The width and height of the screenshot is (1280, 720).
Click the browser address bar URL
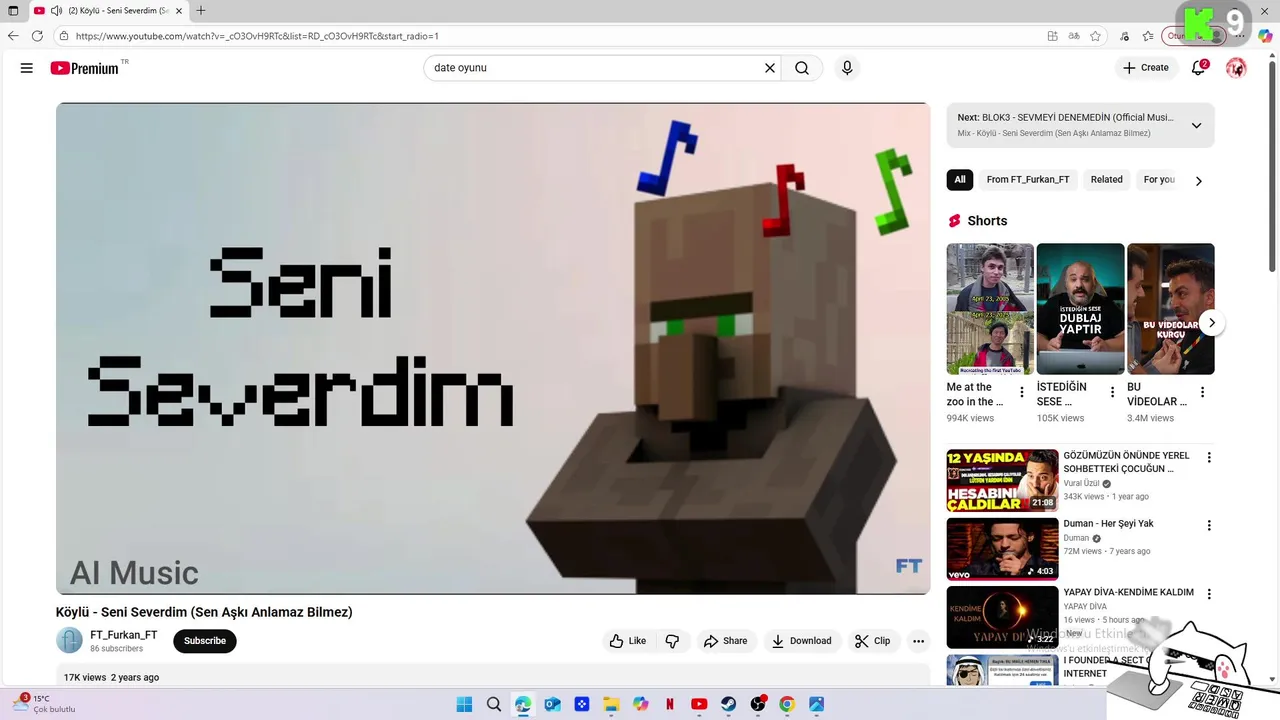click(x=257, y=36)
